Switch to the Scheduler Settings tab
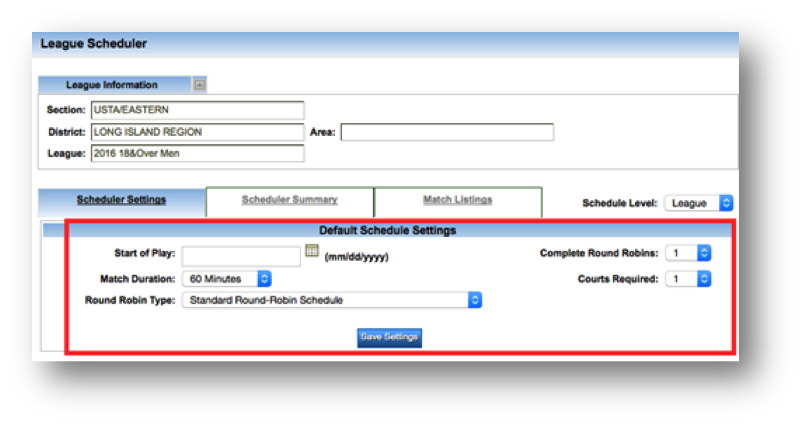This screenshot has height=426, width=804. tap(122, 200)
